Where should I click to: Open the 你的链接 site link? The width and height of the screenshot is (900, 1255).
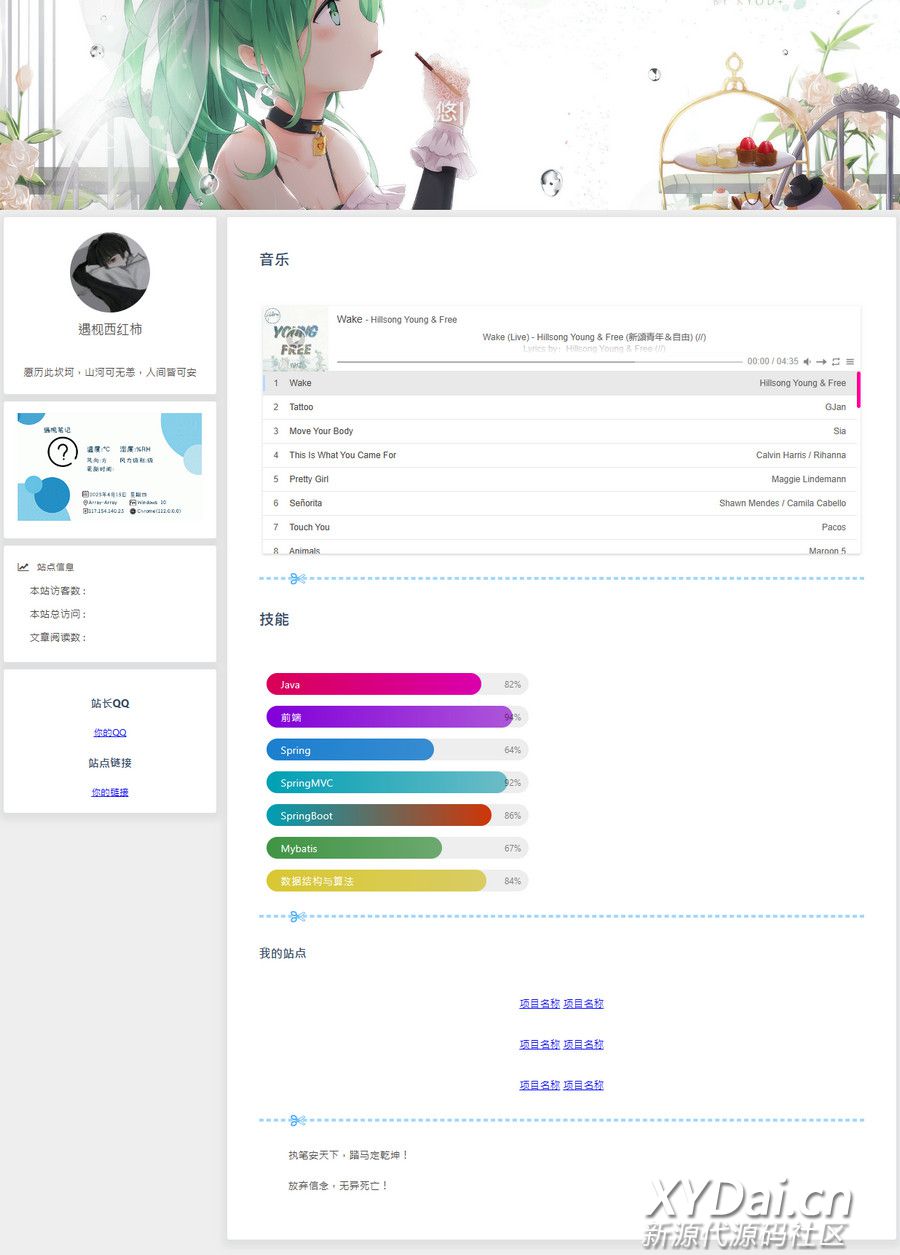point(110,792)
